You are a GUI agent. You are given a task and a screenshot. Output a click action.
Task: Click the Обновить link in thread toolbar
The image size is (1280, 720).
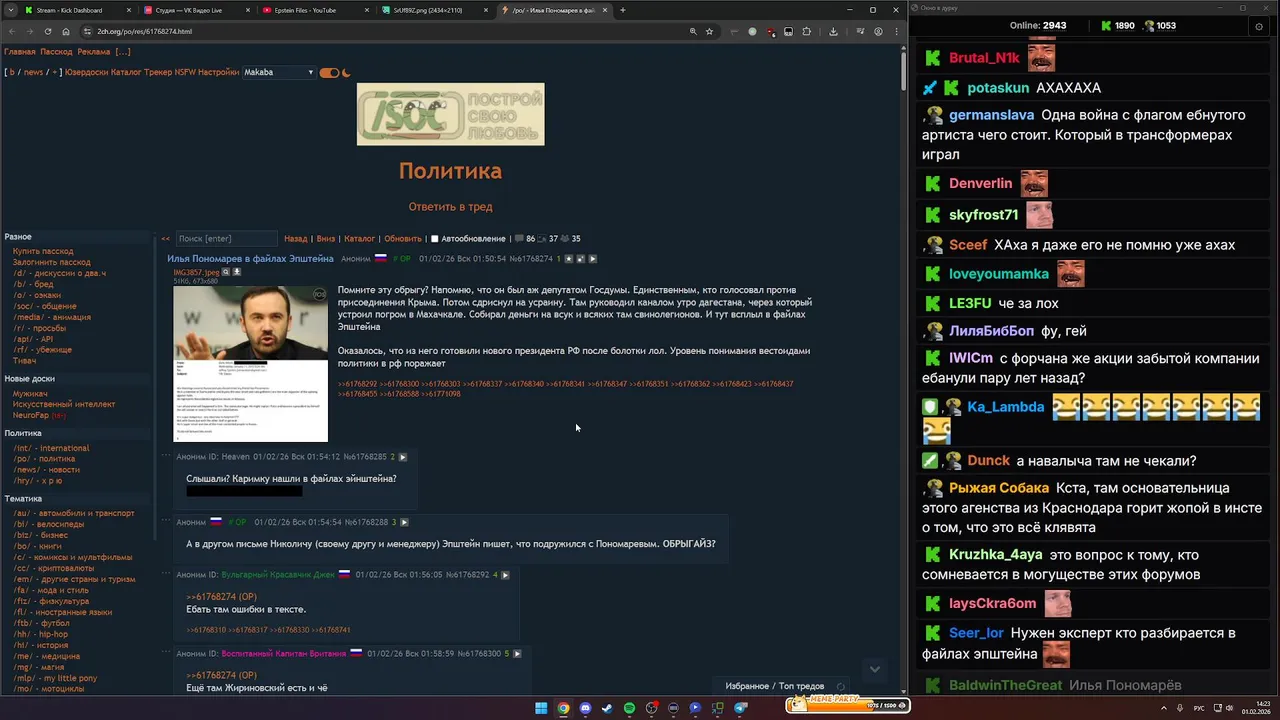[x=403, y=239]
